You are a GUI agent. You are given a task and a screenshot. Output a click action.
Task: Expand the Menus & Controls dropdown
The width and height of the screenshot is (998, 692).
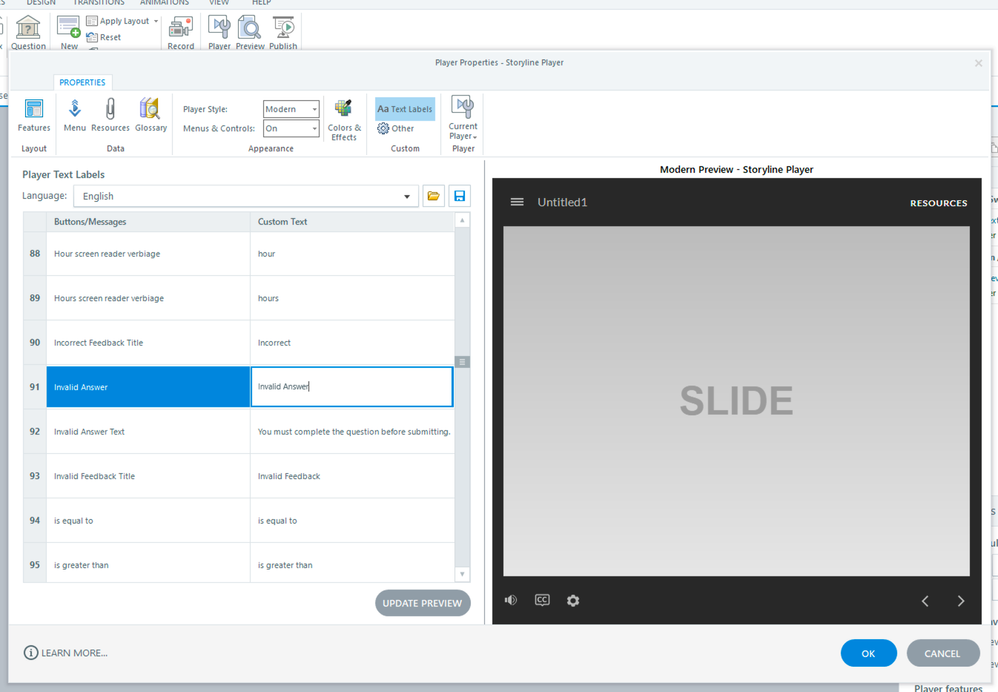tap(291, 128)
